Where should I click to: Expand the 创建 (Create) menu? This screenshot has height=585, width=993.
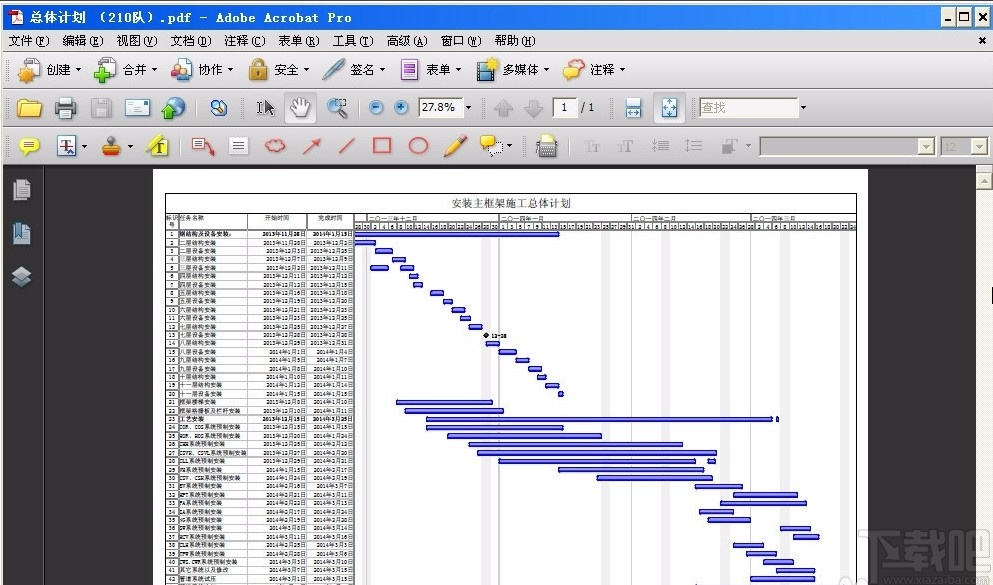point(57,69)
